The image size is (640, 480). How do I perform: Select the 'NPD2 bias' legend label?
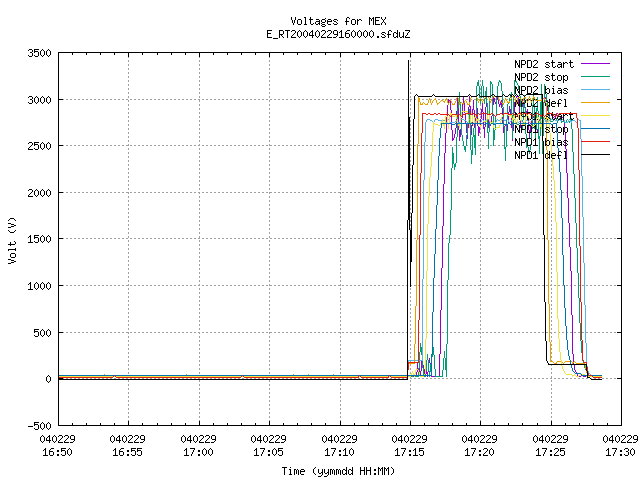(541, 90)
